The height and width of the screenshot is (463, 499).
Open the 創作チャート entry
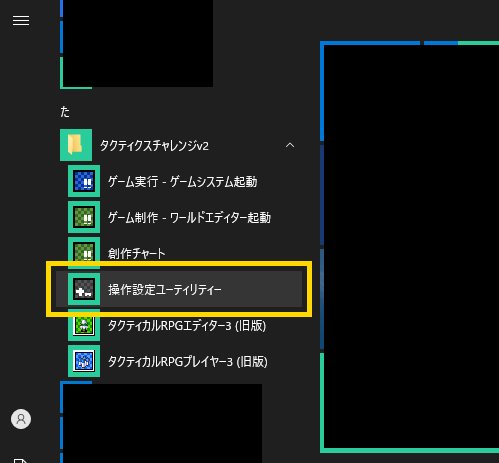137,254
